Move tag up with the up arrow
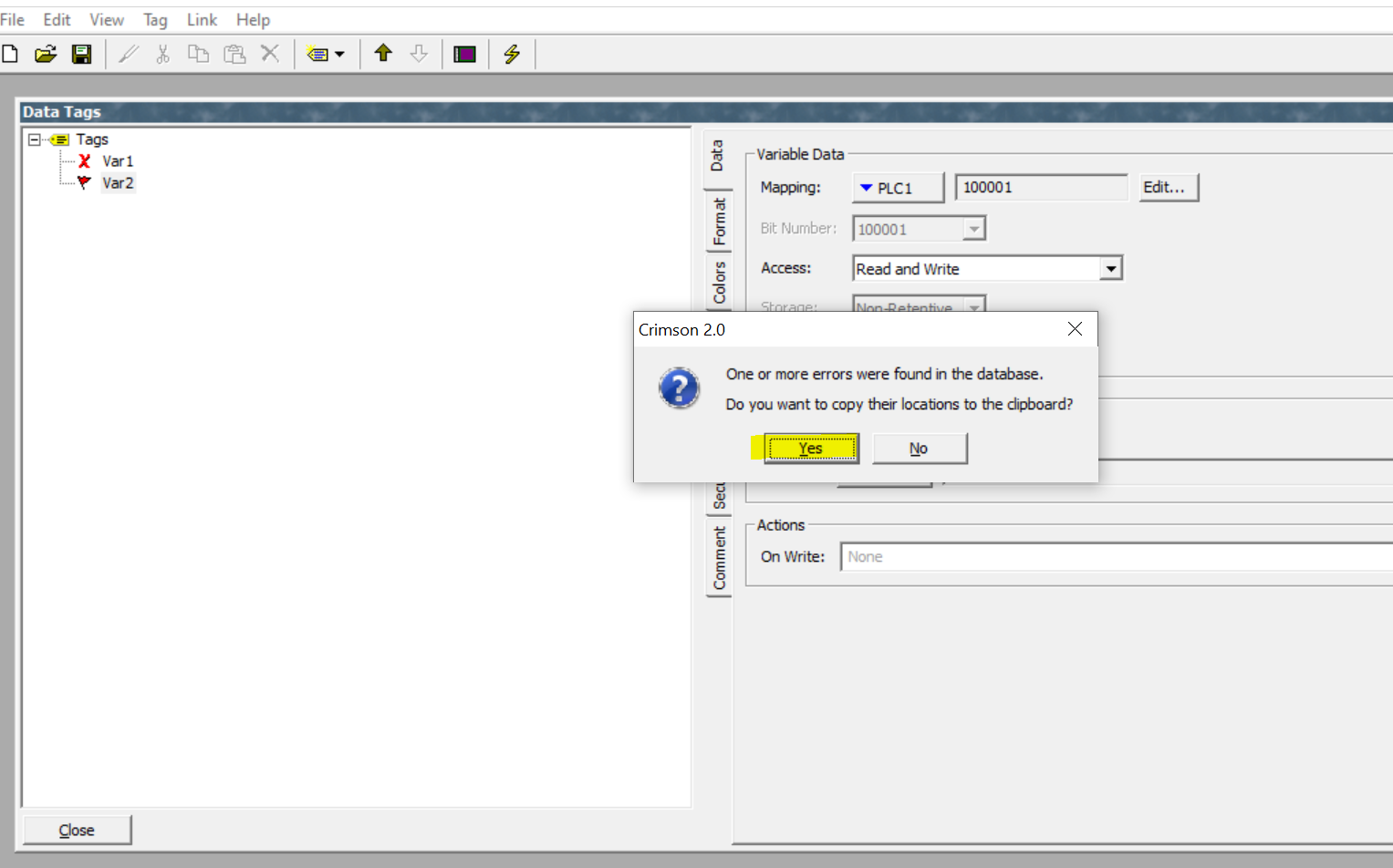This screenshot has width=1393, height=868. point(383,53)
